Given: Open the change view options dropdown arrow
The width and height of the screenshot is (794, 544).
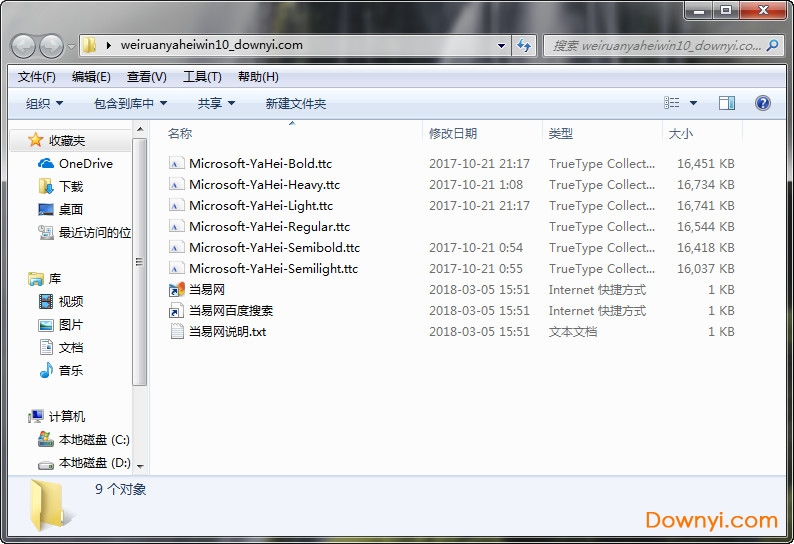Looking at the screenshot, I should tap(694, 103).
